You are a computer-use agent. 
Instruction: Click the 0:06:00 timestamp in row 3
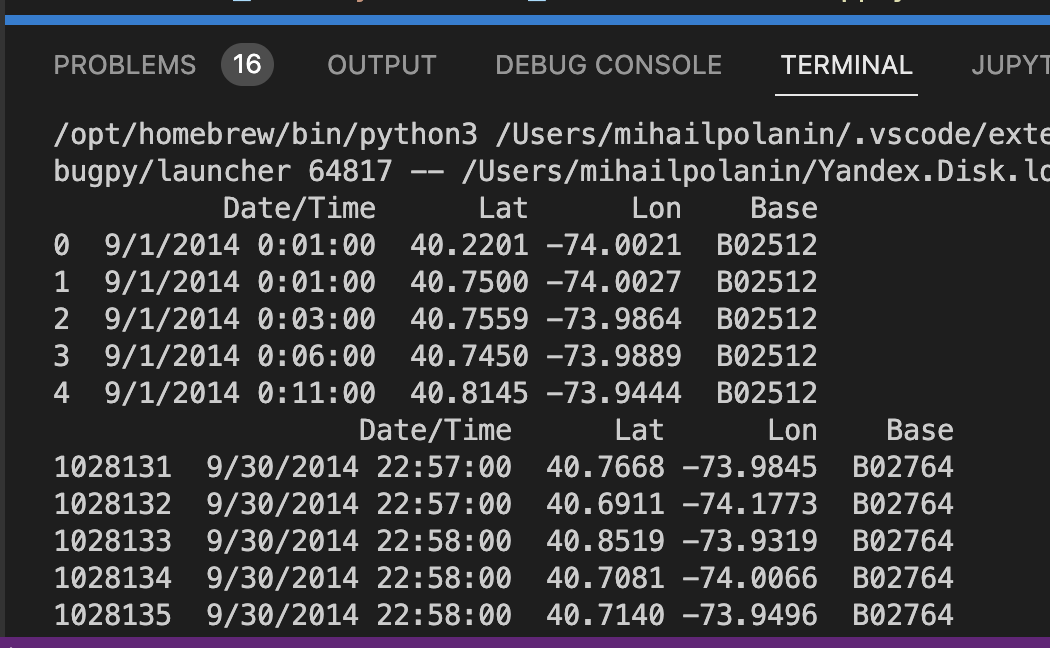316,356
